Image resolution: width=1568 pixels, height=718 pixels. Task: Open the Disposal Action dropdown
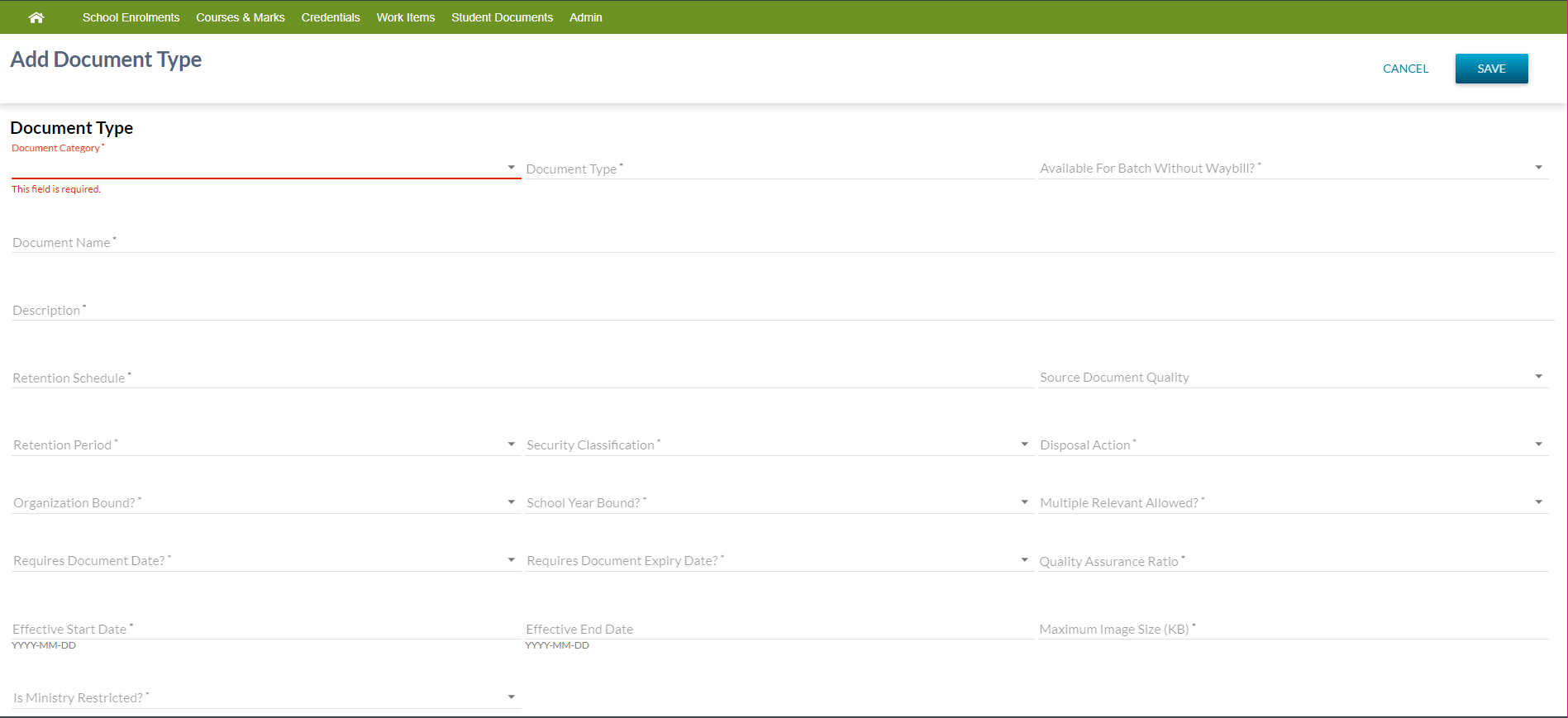(1293, 445)
